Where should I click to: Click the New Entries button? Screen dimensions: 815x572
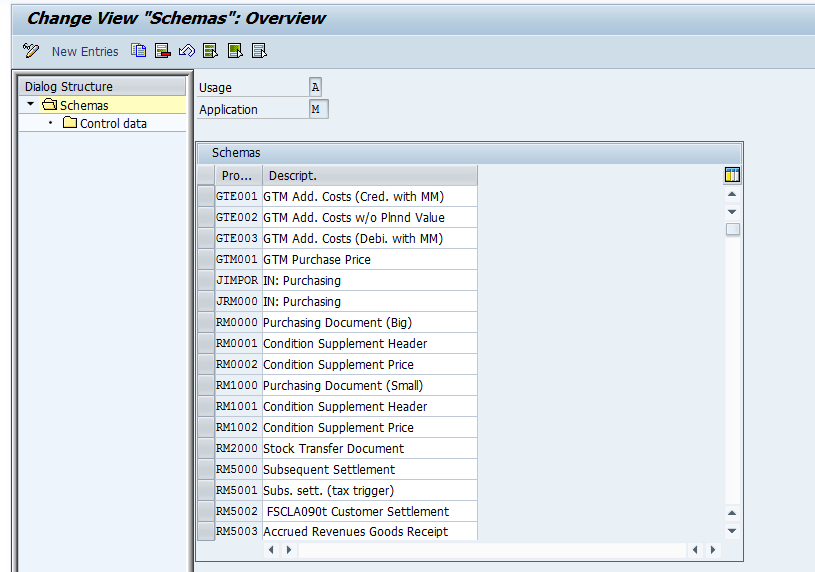[85, 51]
